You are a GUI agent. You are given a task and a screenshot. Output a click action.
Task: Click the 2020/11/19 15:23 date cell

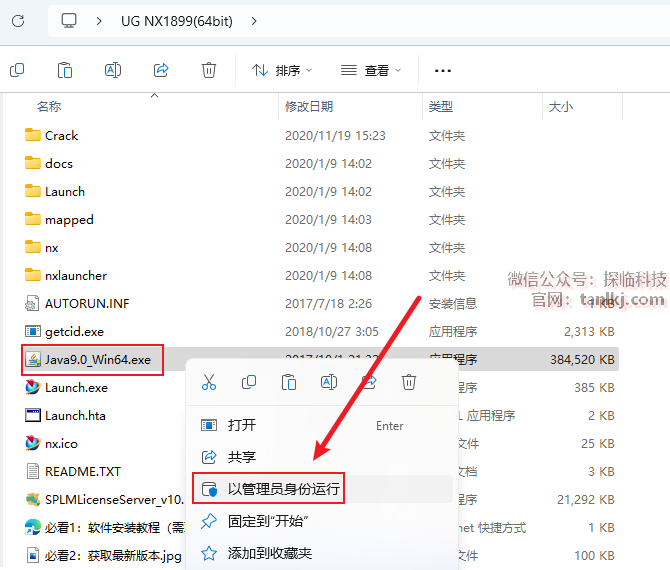[x=335, y=135]
